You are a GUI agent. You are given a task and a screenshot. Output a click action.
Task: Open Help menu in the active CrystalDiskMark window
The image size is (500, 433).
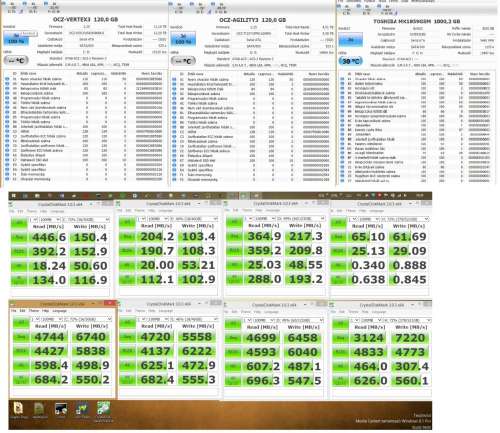coord(45,311)
